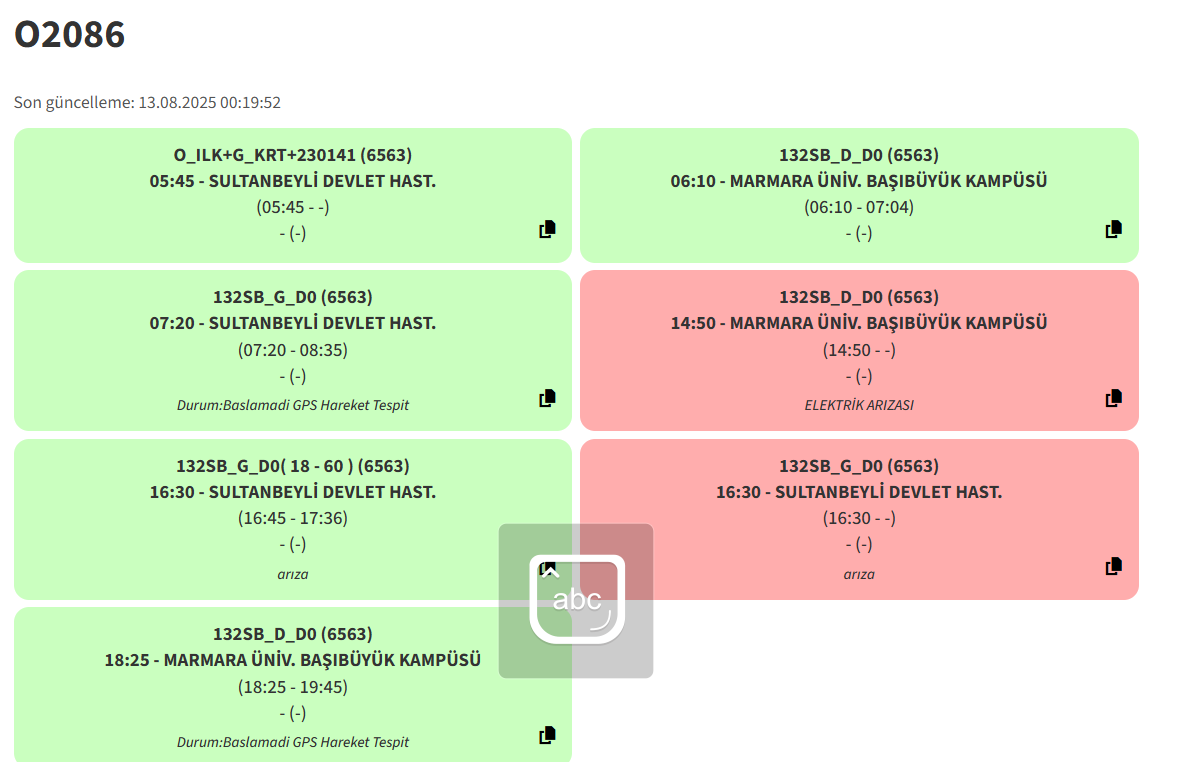Viewport: 1177px width, 762px height.
Task: Copy the 07:20 Sultanbeyli Devlet Hast. card
Action: click(547, 398)
